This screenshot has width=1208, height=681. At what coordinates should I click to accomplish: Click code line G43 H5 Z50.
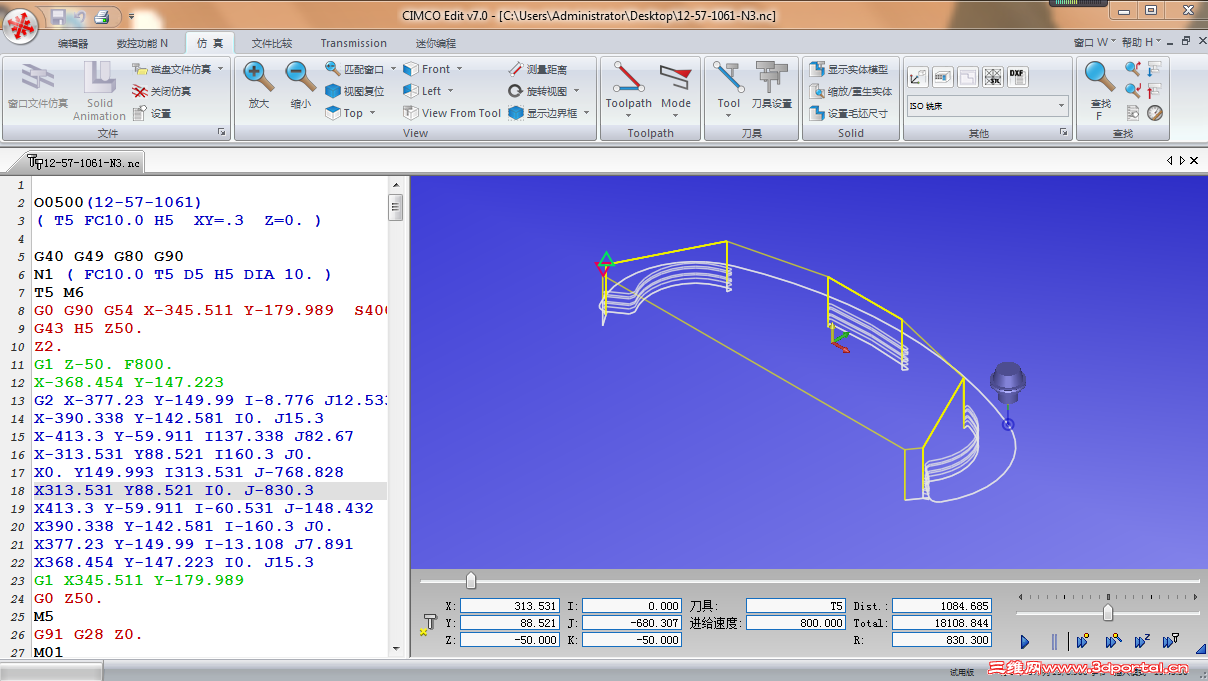tap(88, 328)
